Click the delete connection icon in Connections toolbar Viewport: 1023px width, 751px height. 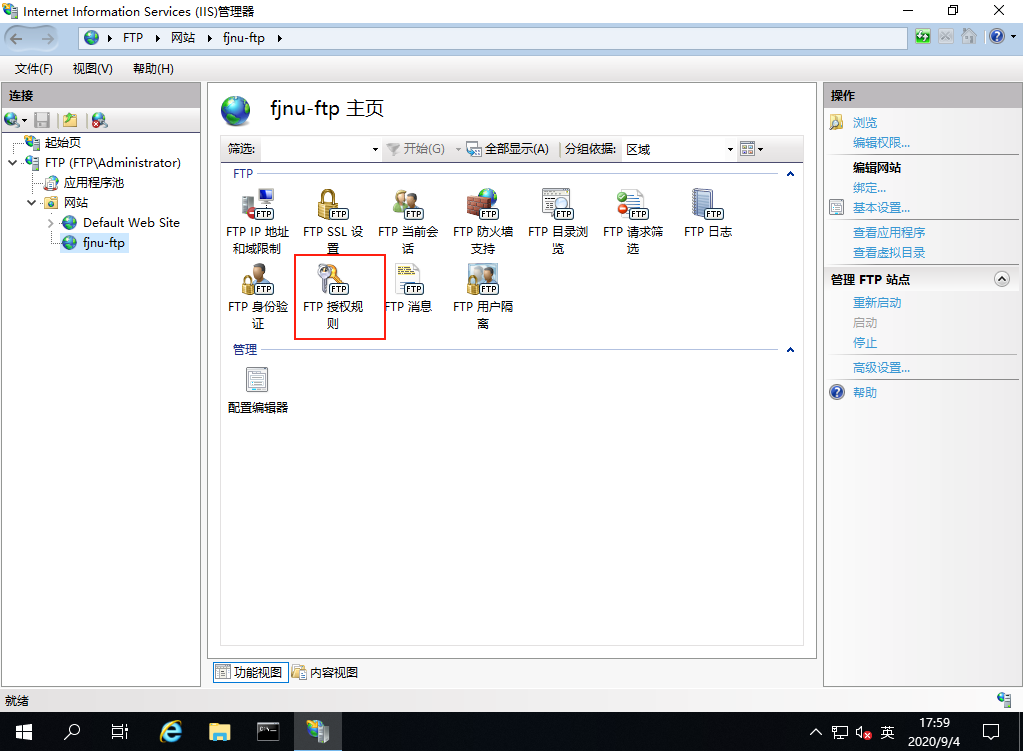pos(99,120)
